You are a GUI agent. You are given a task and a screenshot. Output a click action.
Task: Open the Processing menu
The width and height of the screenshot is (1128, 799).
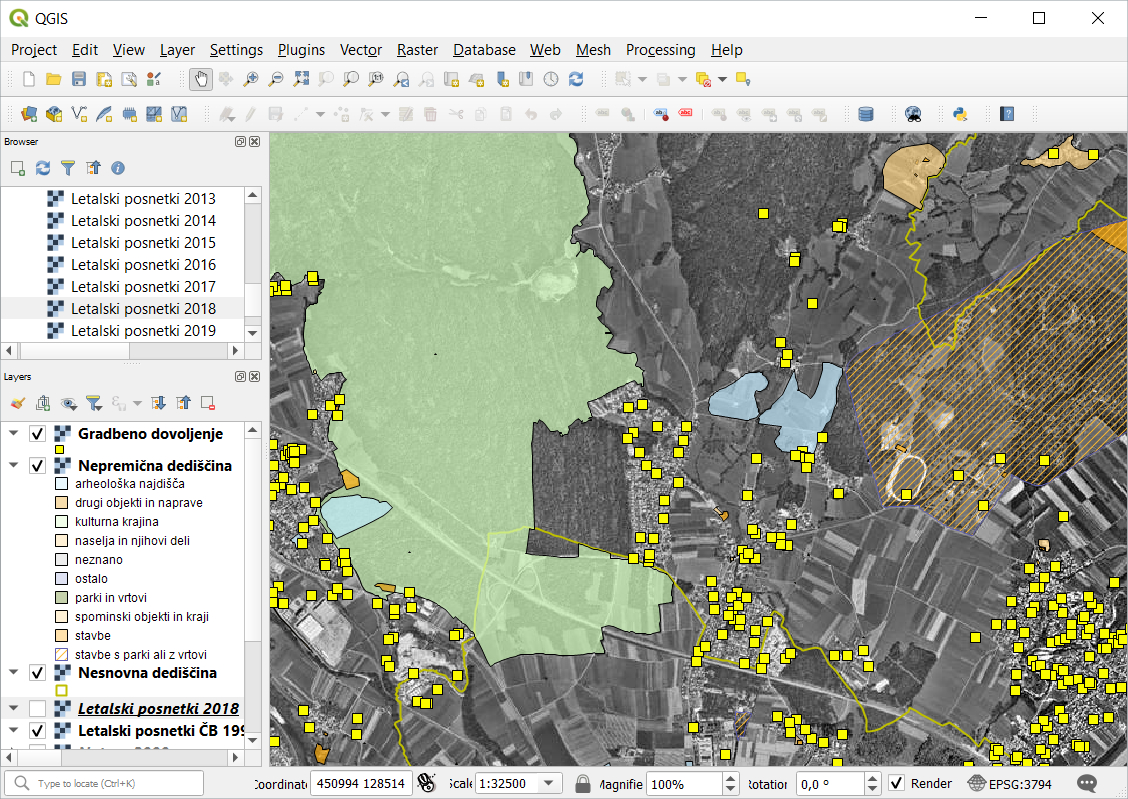click(x=660, y=49)
